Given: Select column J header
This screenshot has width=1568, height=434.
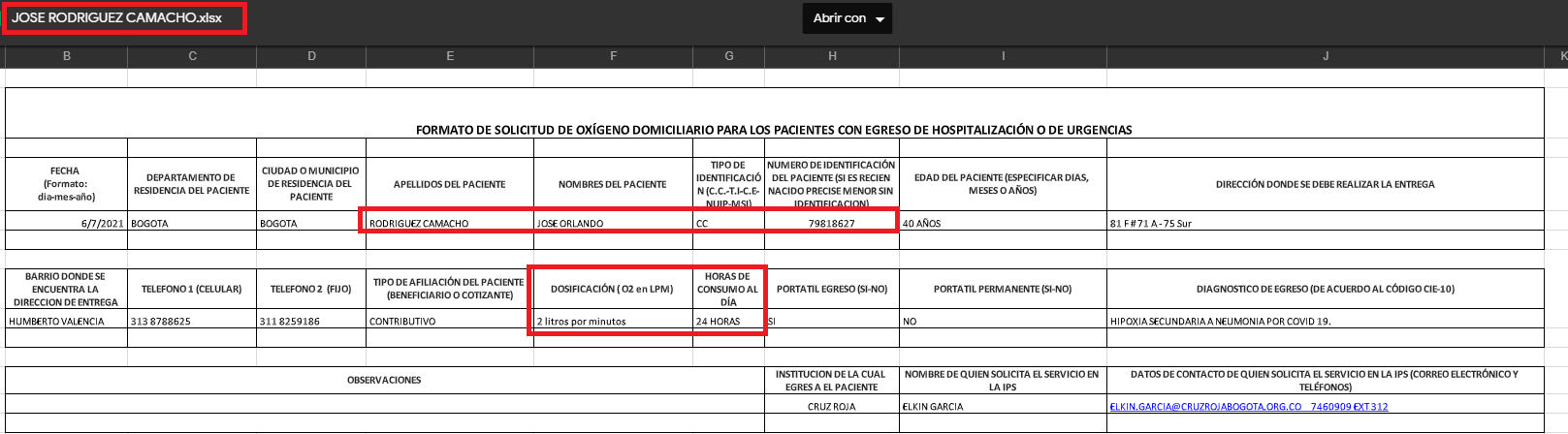Looking at the screenshot, I should point(1326,56).
